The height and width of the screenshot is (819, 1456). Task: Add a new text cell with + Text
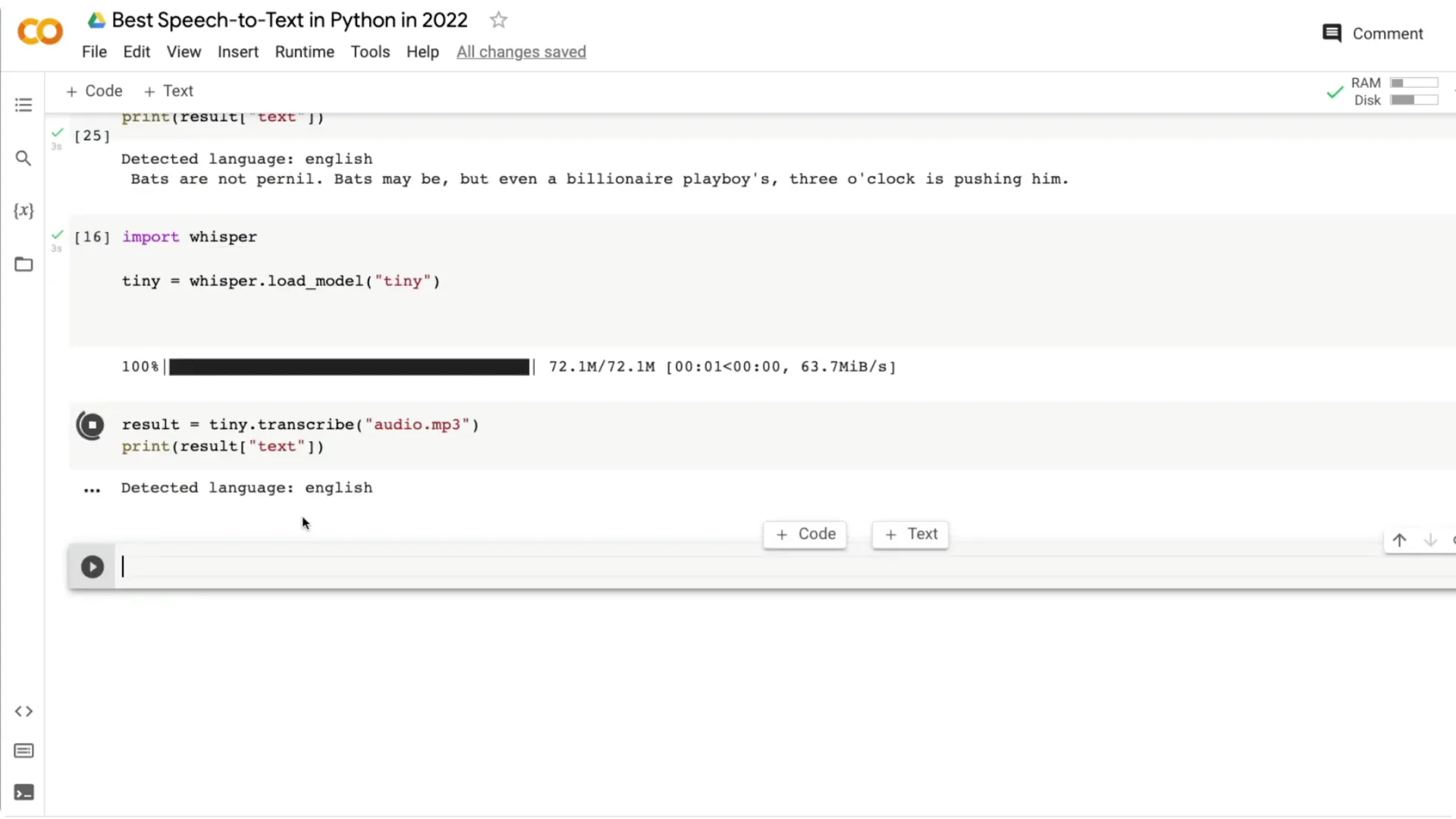[x=168, y=90]
